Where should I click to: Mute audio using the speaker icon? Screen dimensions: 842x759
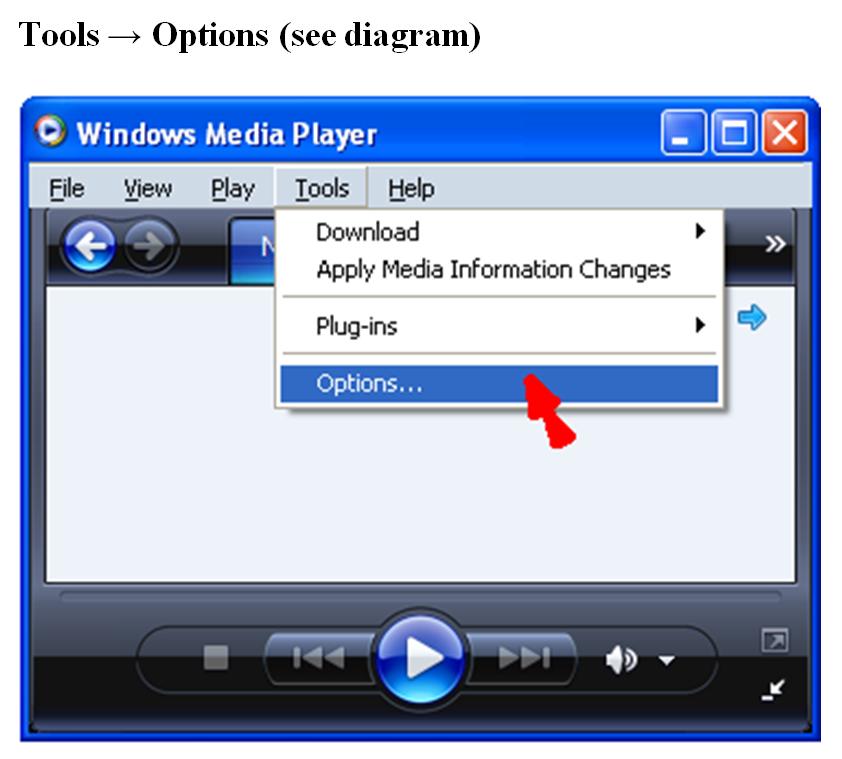[x=618, y=660]
